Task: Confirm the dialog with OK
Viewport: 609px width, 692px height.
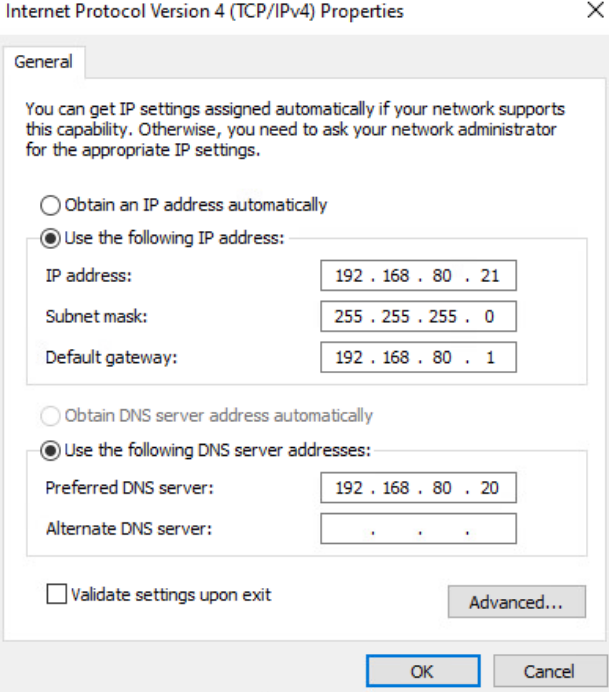Action: click(x=422, y=671)
